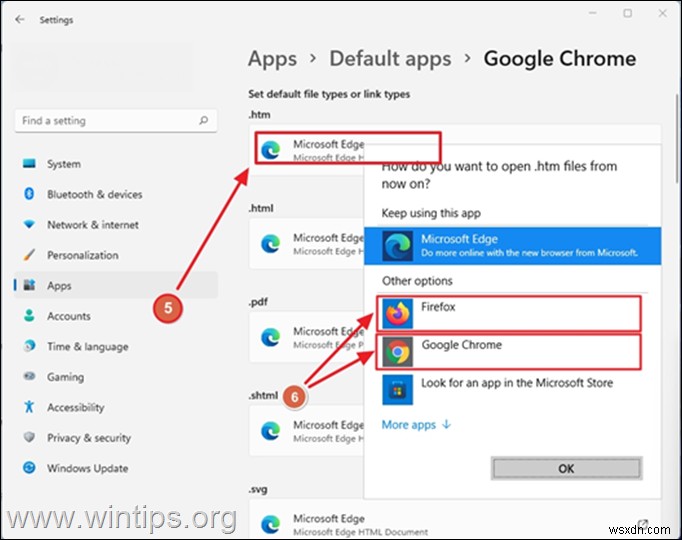Screen dimensions: 682x540
Task: Keep using Microsoft Edge option
Action: tap(512, 246)
